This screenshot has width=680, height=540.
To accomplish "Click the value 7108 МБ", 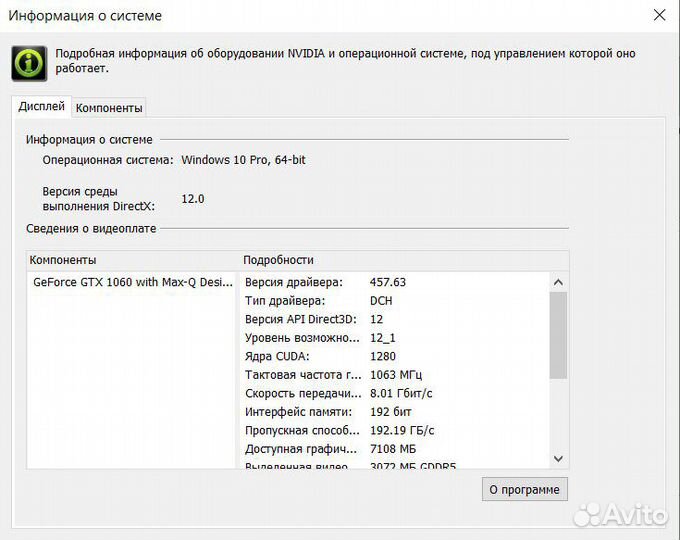I will [392, 449].
